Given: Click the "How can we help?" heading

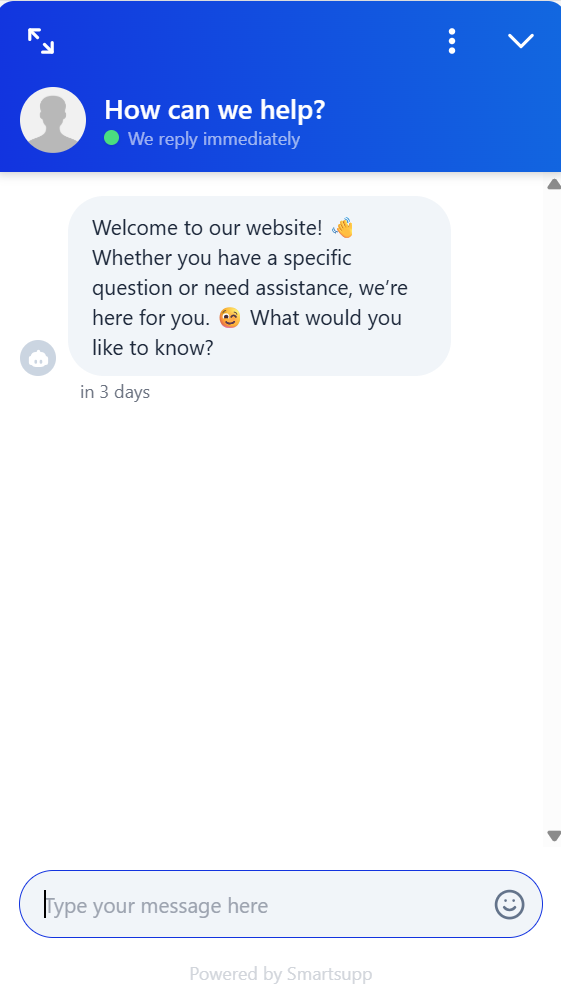Looking at the screenshot, I should (x=214, y=109).
